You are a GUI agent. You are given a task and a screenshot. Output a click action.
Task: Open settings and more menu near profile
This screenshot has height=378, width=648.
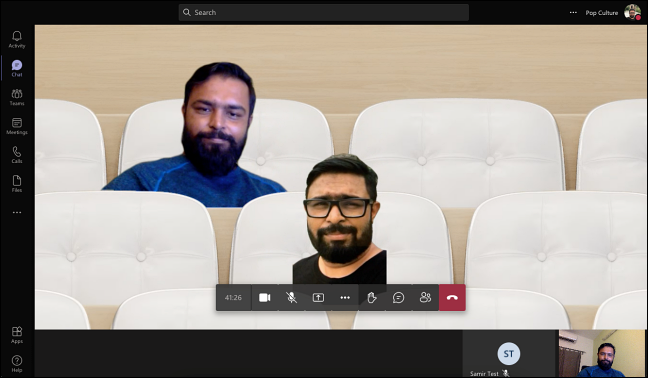573,12
